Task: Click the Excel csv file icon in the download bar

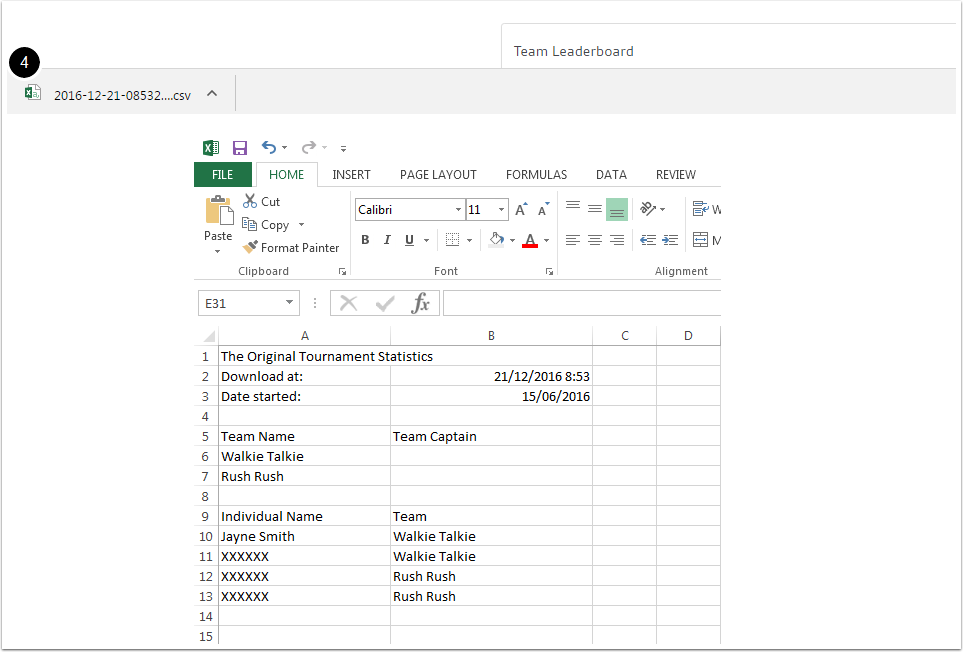Action: pyautogui.click(x=33, y=93)
